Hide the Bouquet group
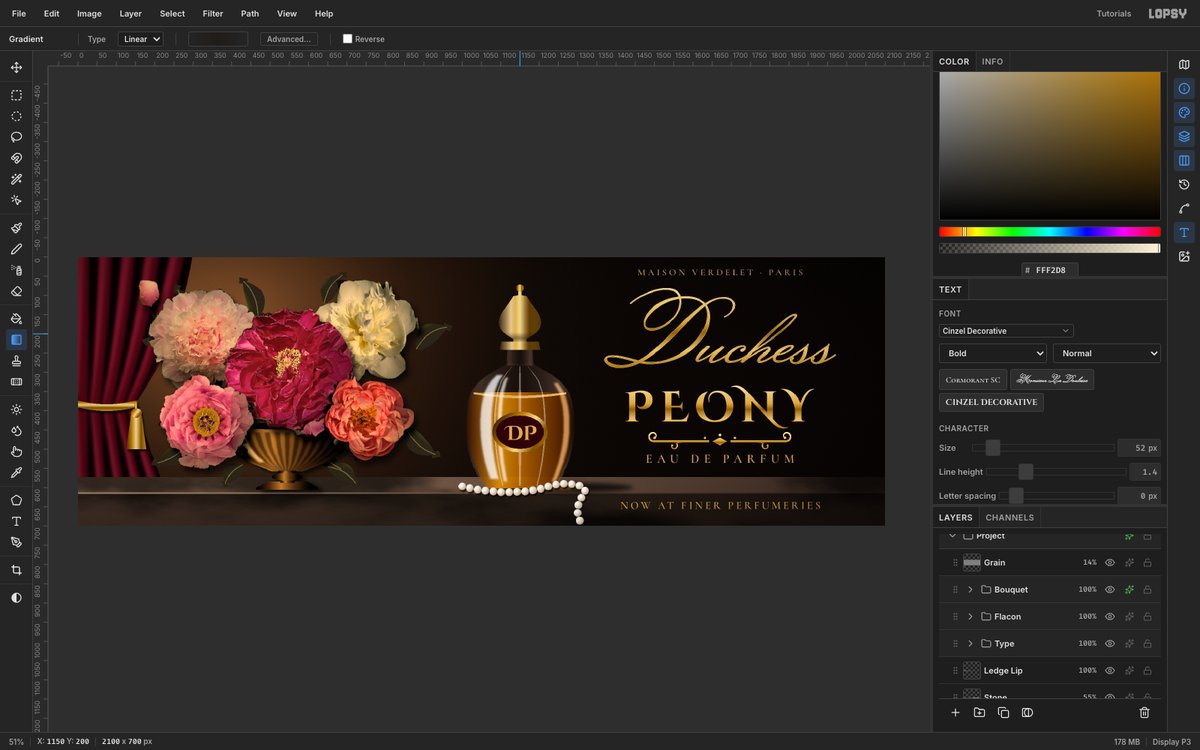This screenshot has height=750, width=1200. (1110, 590)
